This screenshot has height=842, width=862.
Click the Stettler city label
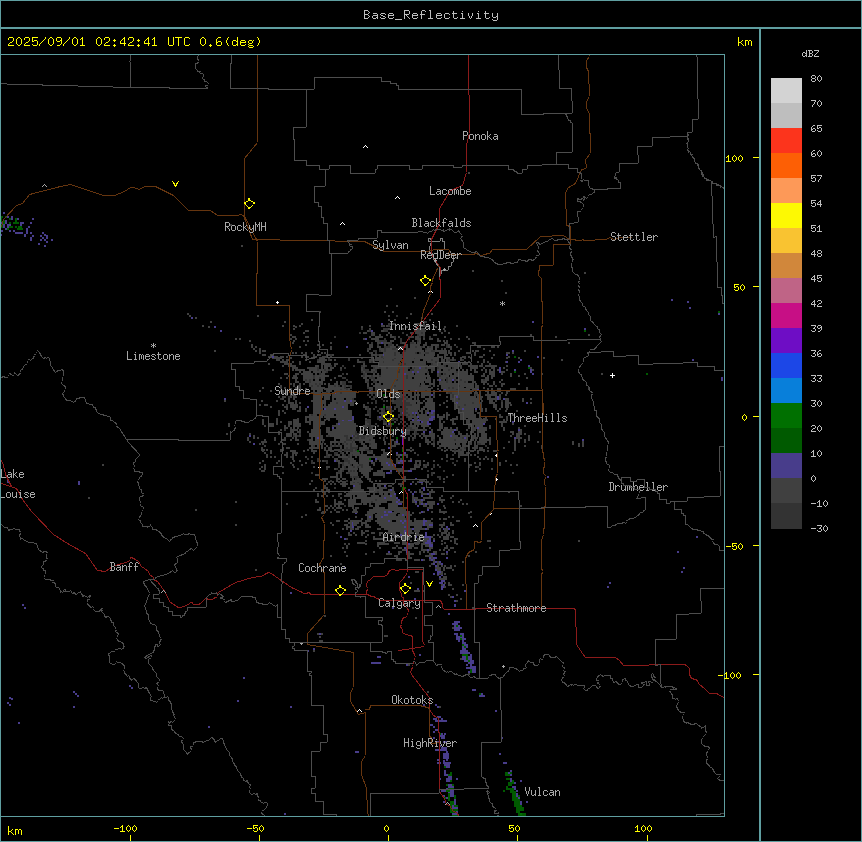pos(634,237)
